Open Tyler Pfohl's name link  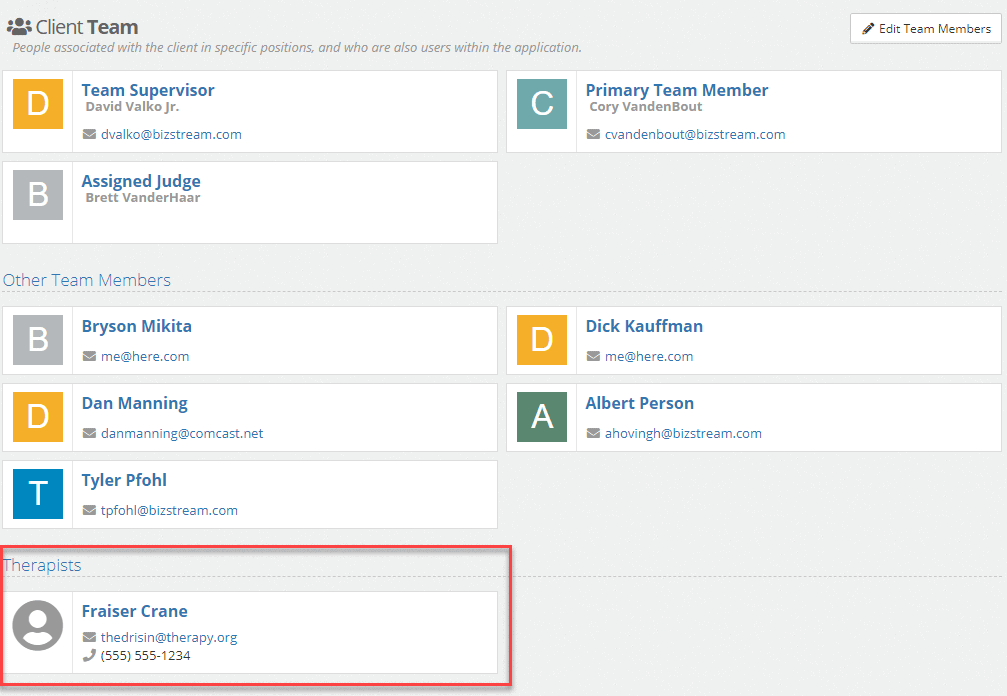[x=124, y=480]
